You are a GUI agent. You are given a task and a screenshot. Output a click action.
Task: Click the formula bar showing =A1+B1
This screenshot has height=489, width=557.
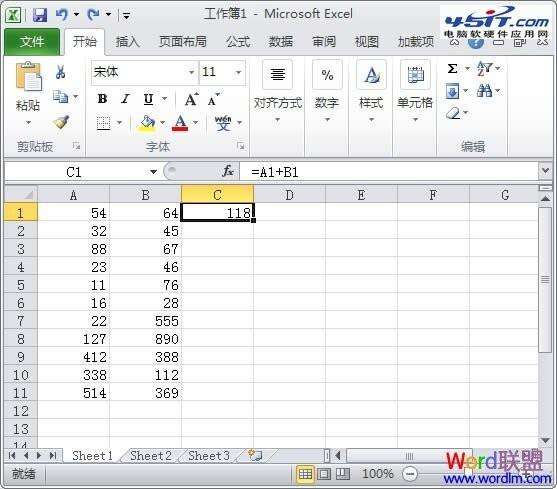click(x=389, y=172)
